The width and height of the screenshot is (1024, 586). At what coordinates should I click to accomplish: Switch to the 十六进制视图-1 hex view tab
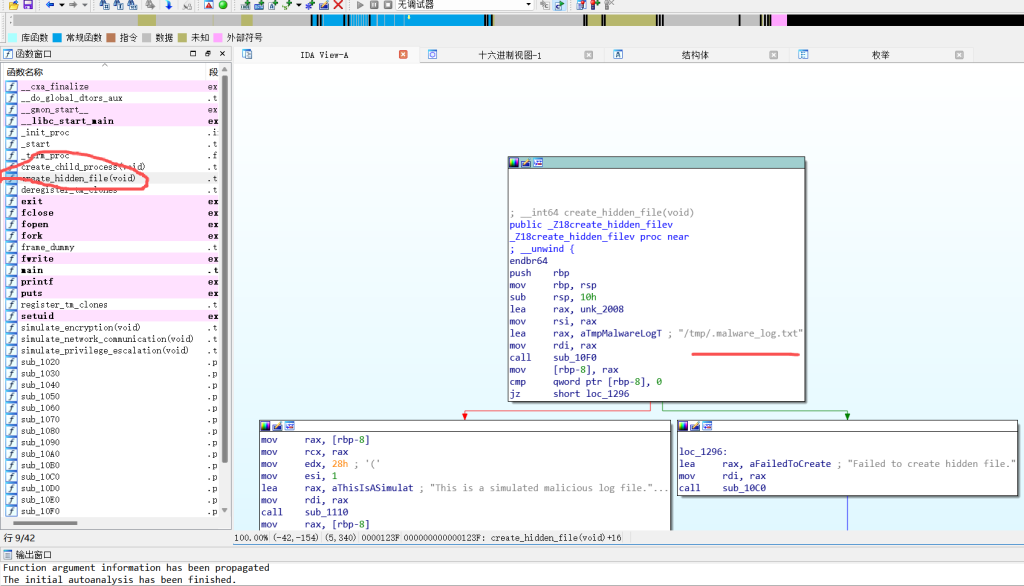[509, 55]
